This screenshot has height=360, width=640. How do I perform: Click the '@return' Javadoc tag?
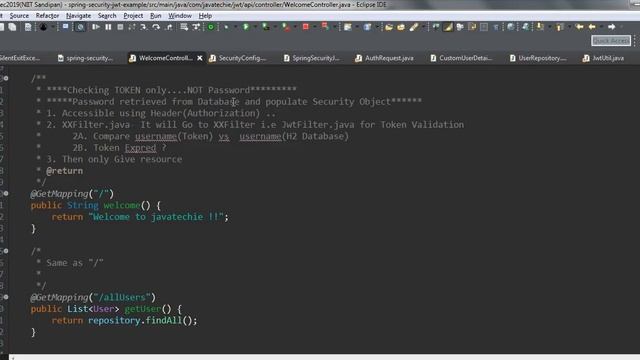point(64,171)
